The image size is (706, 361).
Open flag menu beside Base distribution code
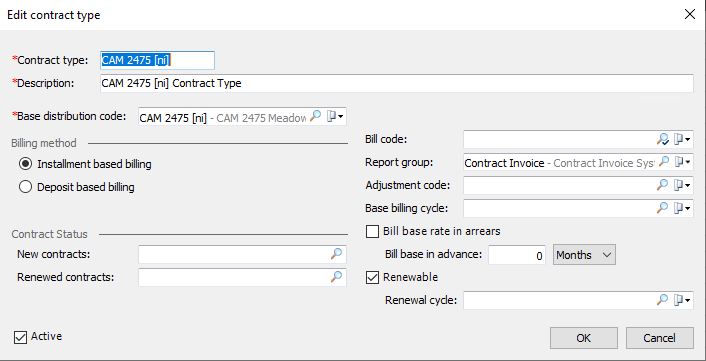tap(335, 117)
